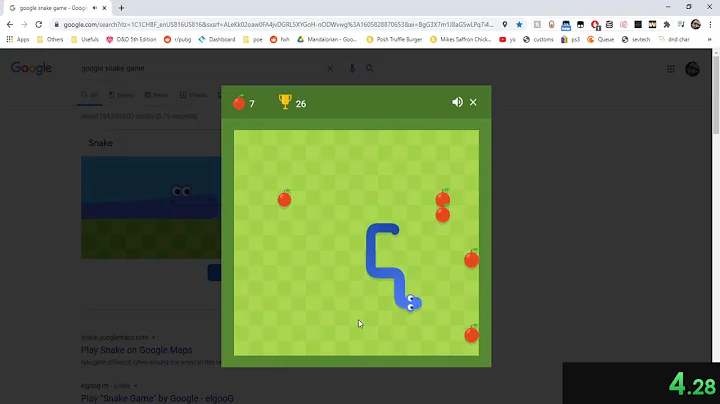
Task: Click the Google search box text
Action: coord(112,68)
